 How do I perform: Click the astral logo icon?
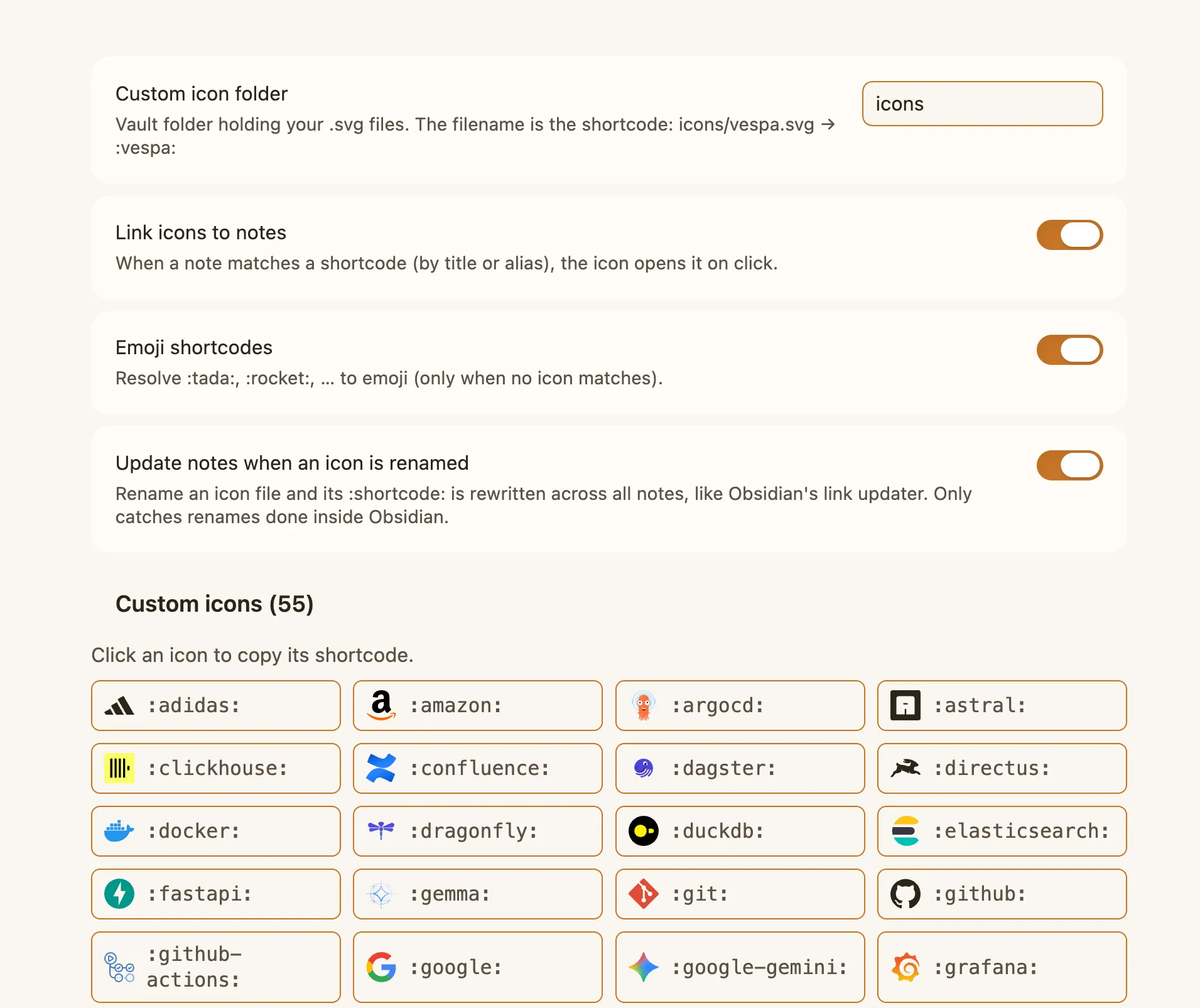[x=905, y=705]
